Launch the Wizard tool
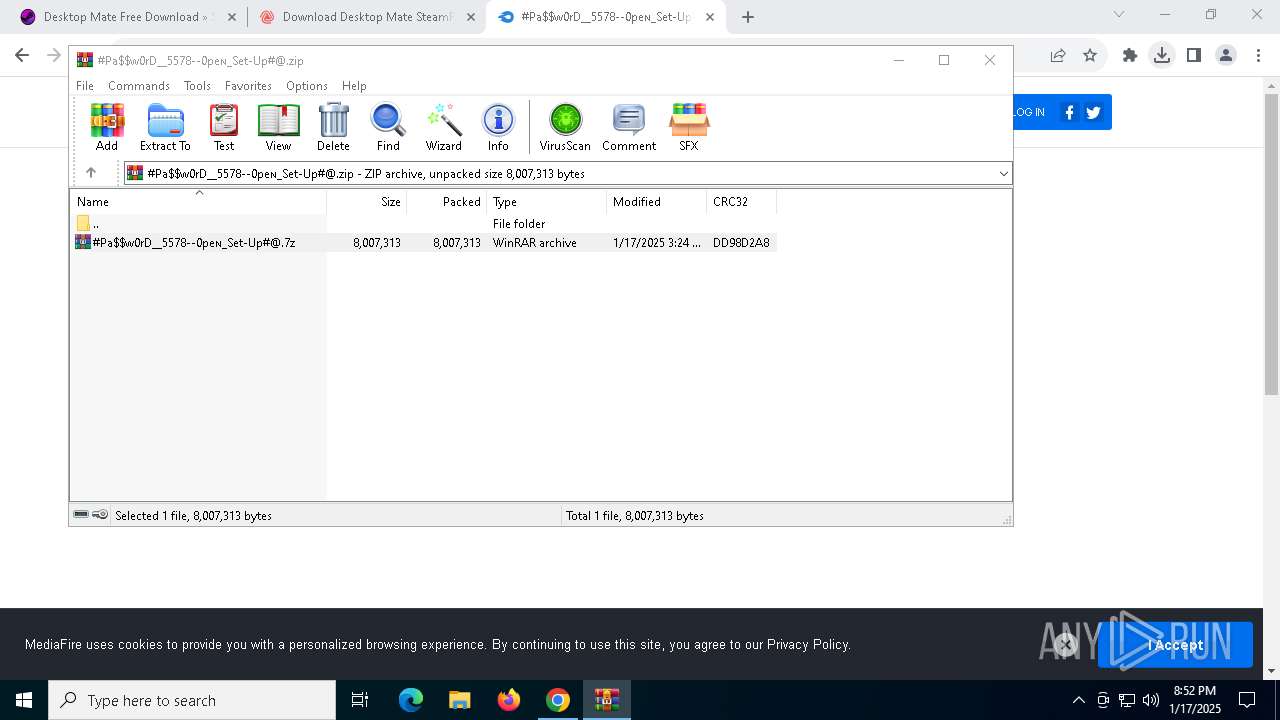1280x720 pixels. tap(443, 127)
